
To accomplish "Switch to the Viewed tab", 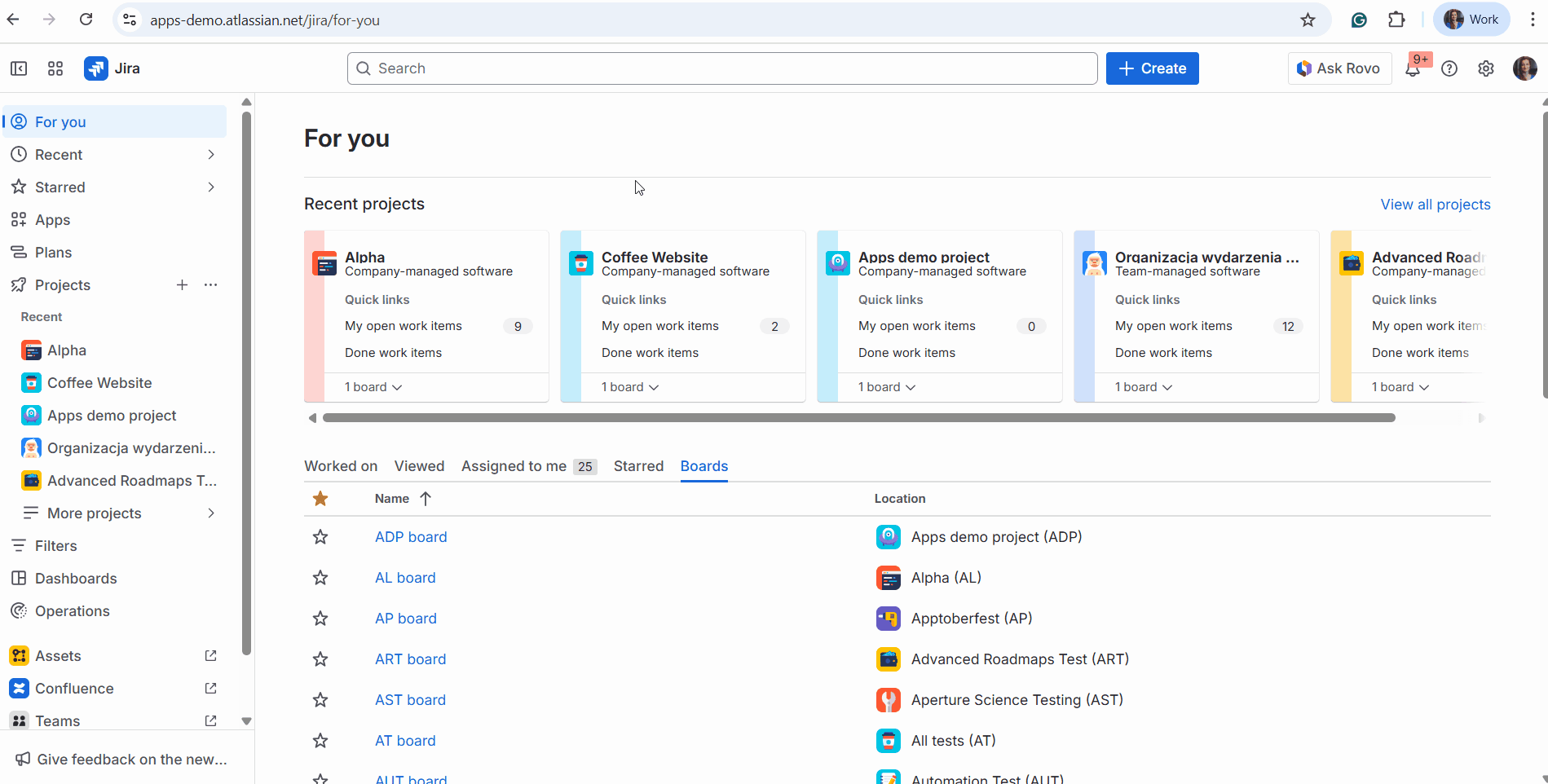I will (x=419, y=466).
